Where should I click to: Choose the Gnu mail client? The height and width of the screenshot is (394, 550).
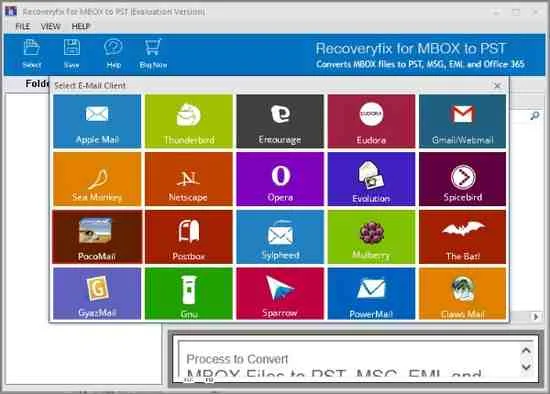pyautogui.click(x=189, y=294)
